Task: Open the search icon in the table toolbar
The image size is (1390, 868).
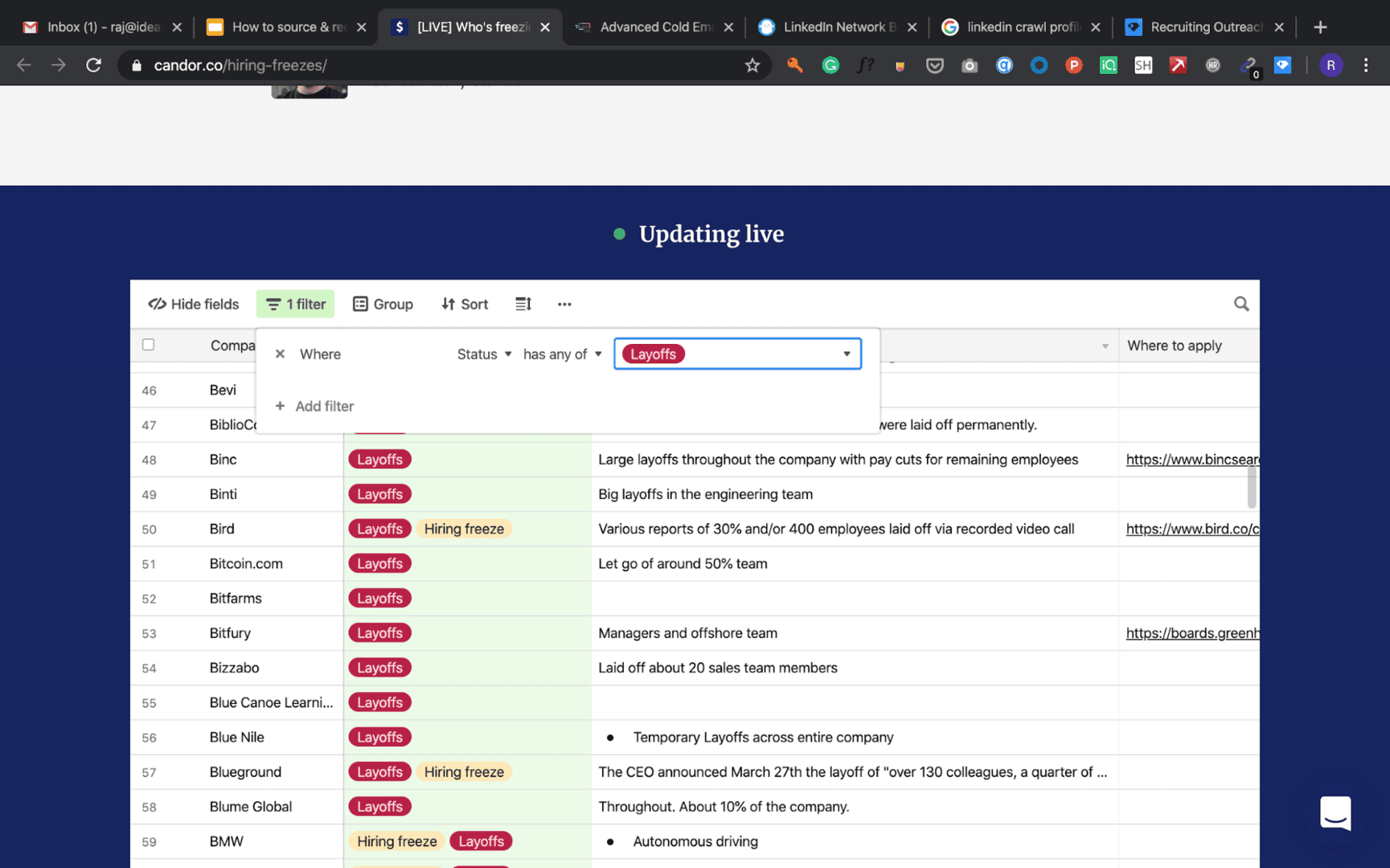Action: (x=1241, y=304)
